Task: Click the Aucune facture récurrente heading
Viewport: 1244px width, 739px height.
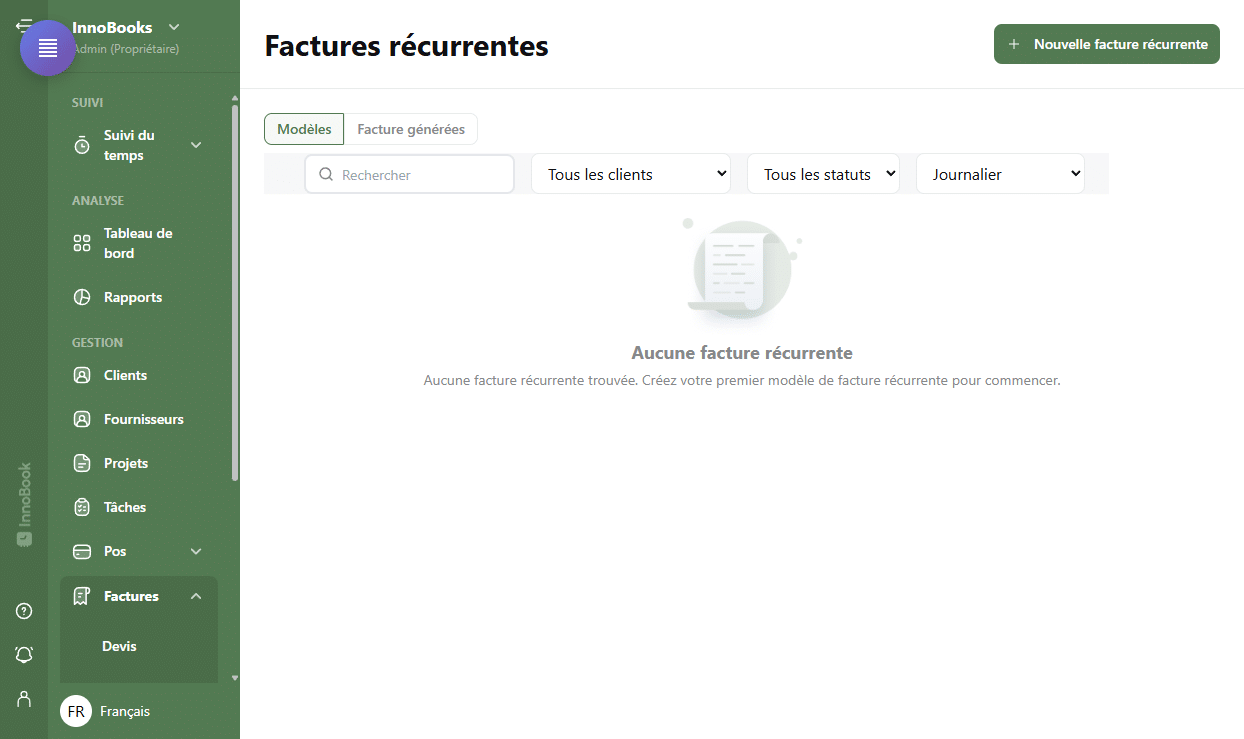Action: (x=742, y=353)
